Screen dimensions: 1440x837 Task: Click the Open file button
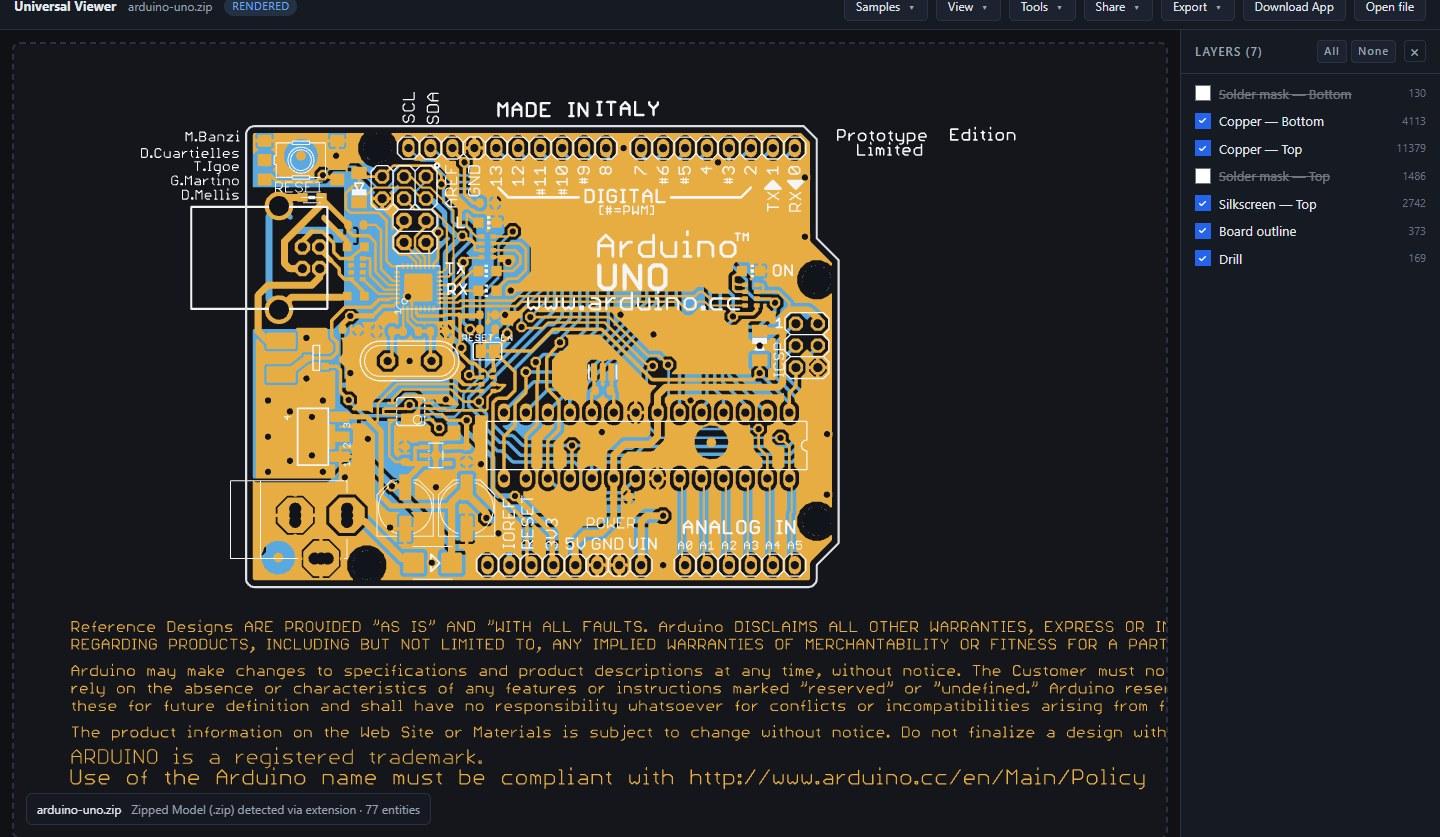click(1390, 7)
